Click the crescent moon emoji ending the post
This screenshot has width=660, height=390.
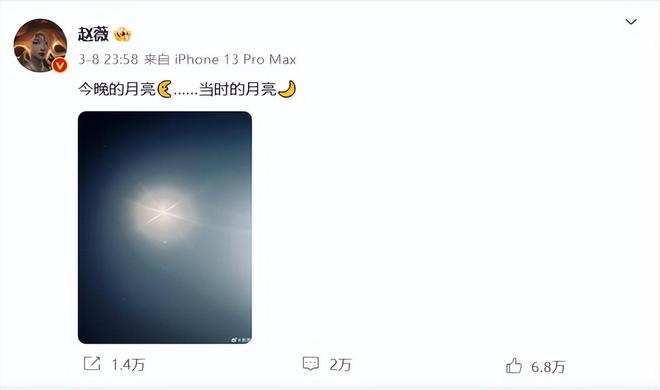coord(287,89)
